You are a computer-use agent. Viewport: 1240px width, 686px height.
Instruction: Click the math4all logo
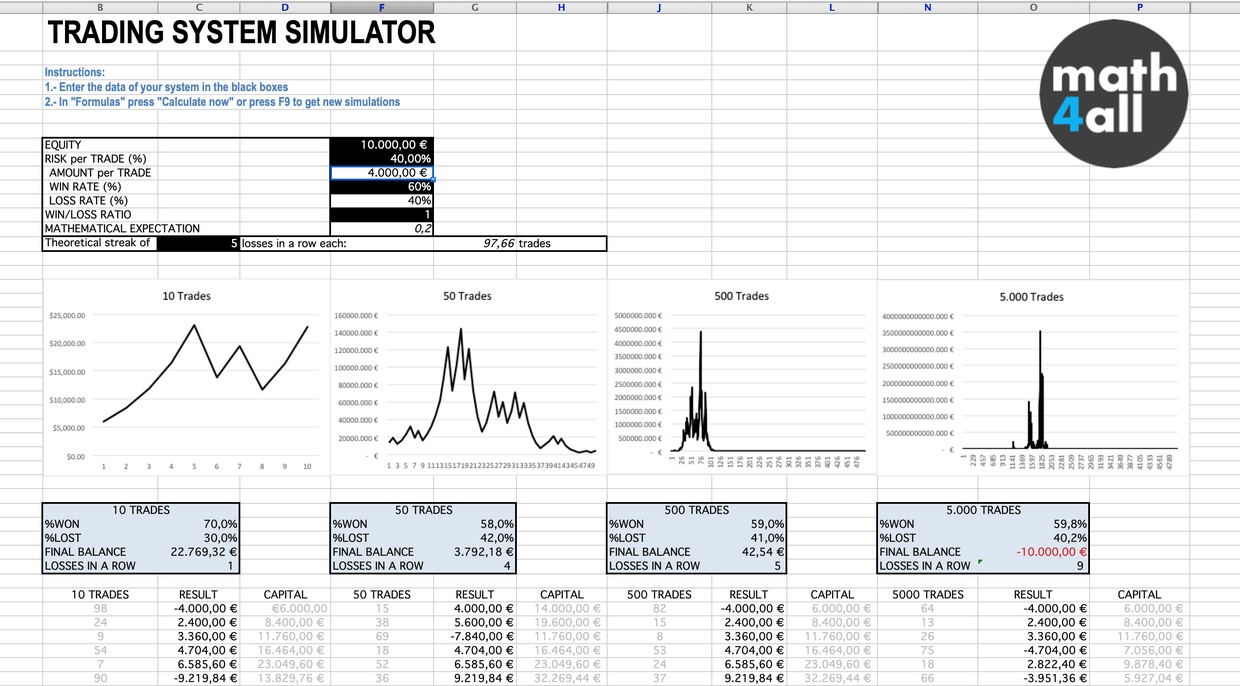point(1113,97)
